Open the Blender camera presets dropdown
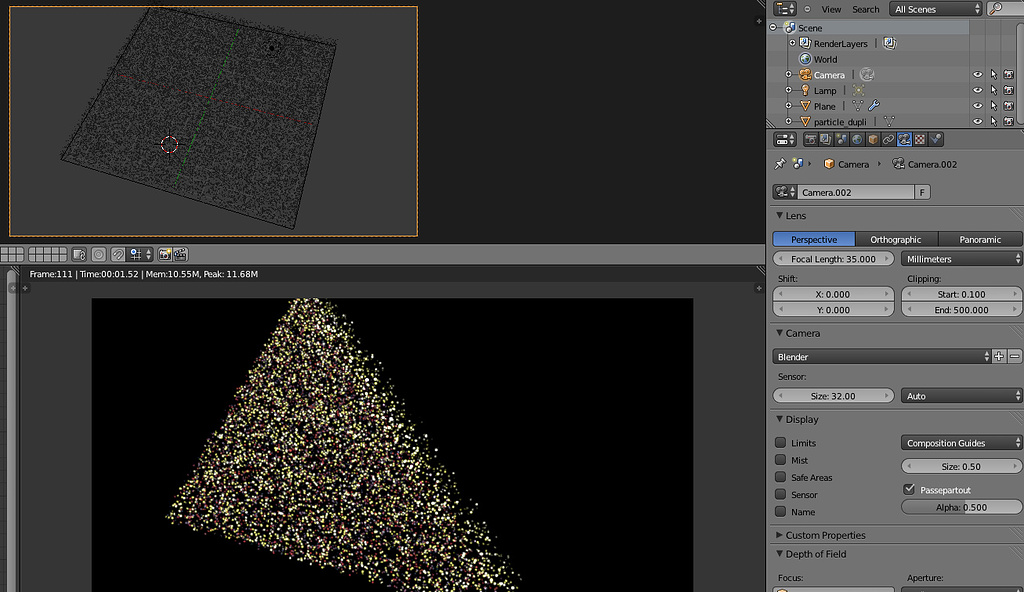The image size is (1024, 592). click(x=882, y=357)
